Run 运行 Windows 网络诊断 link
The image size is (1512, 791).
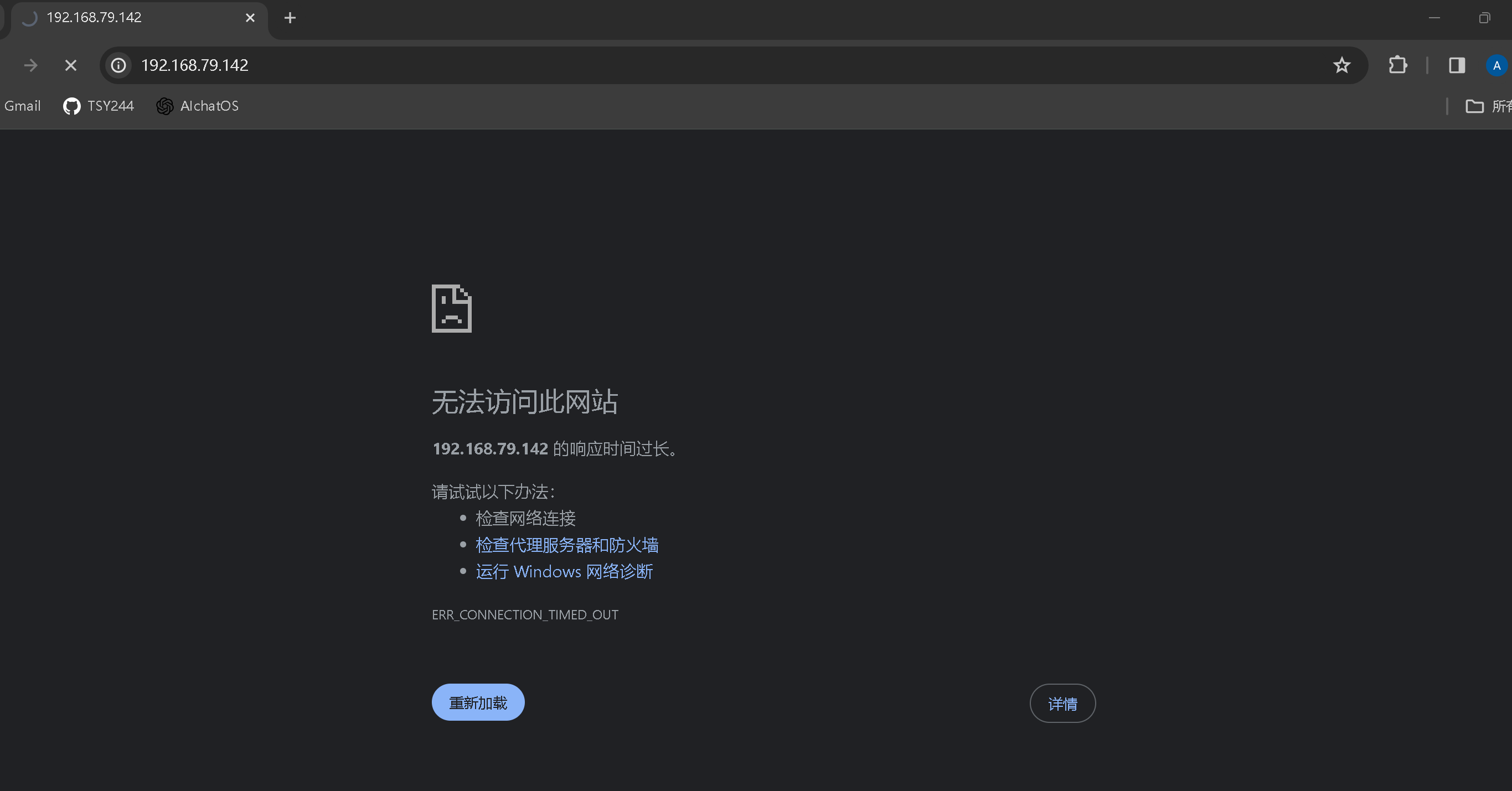(x=564, y=572)
